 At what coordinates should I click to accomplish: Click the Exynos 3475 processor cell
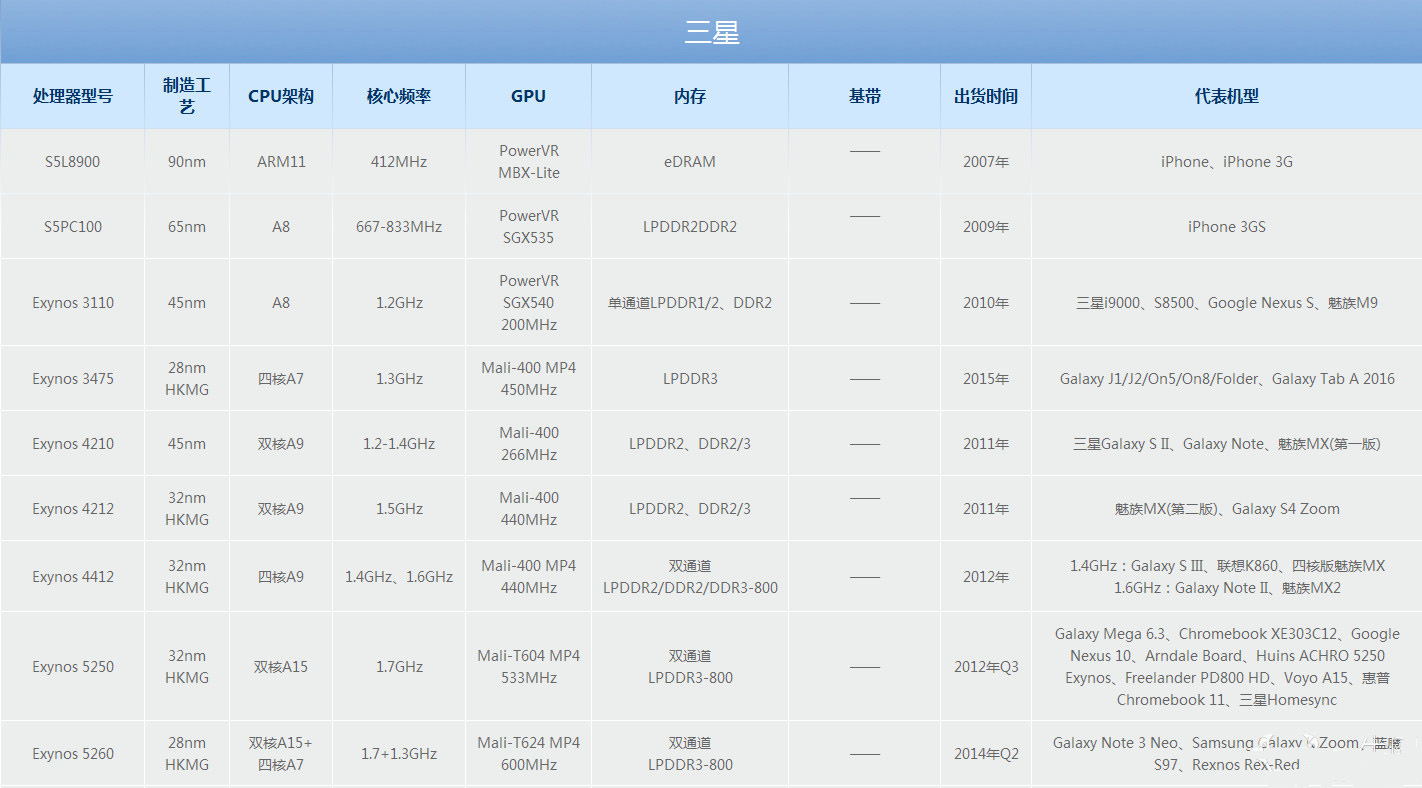[x=72, y=379]
